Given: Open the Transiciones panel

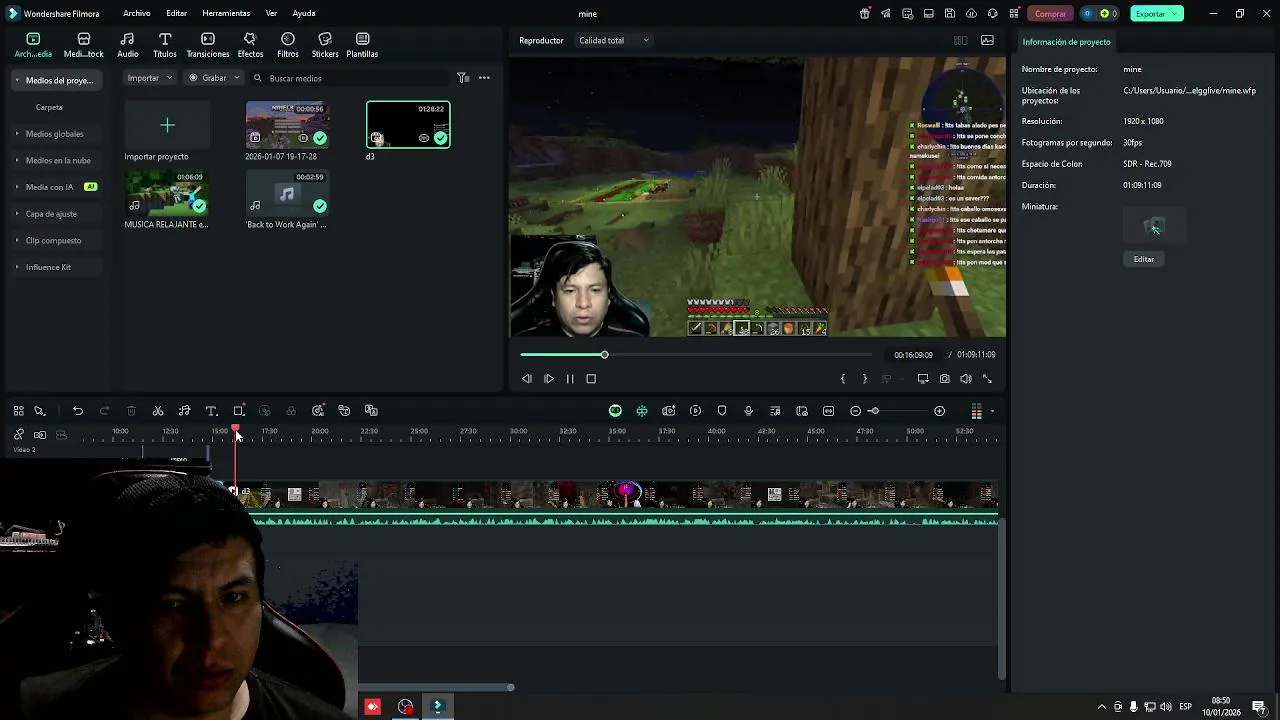Looking at the screenshot, I should tap(208, 45).
